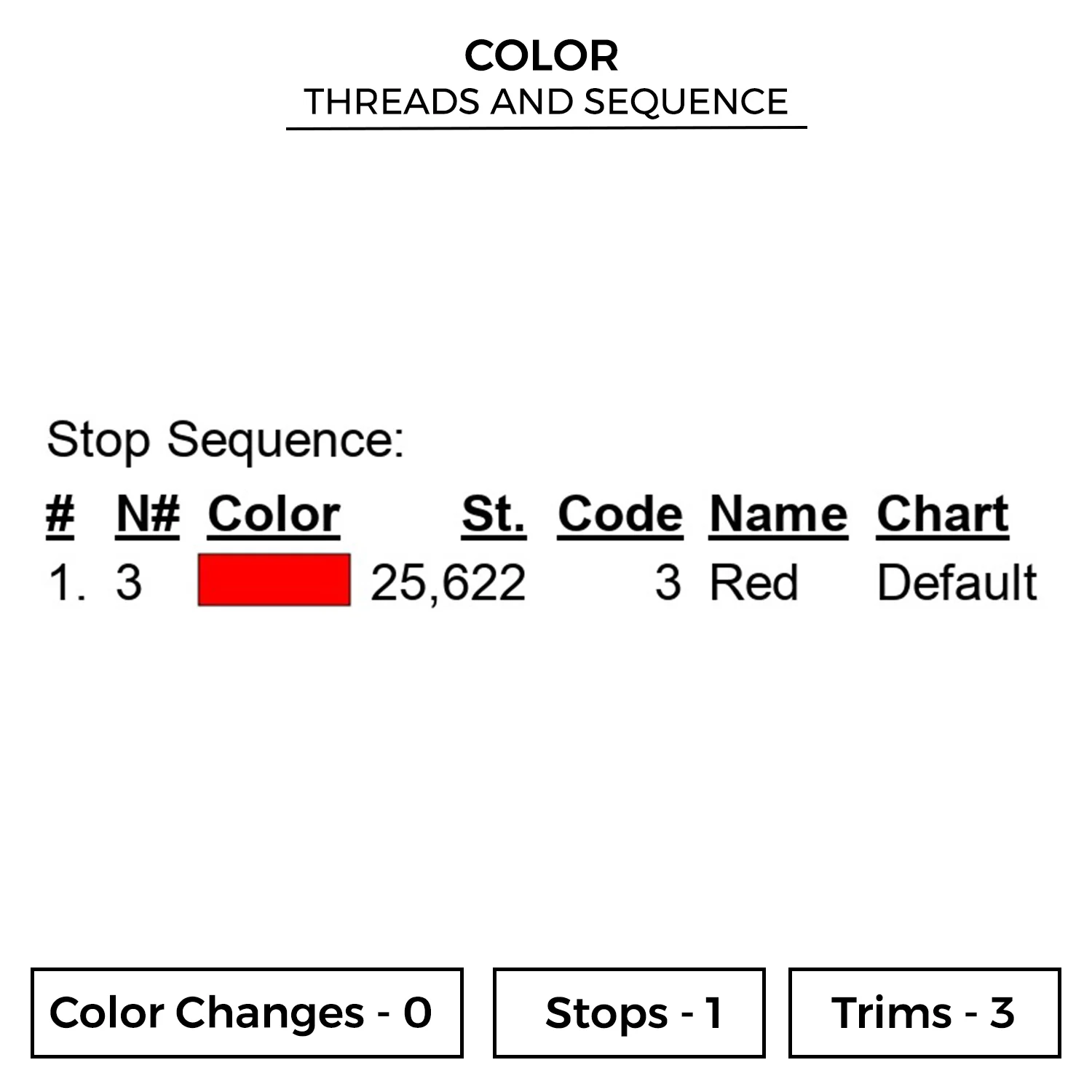Click the Default chart value
Screen dimensions: 1092x1092
[957, 582]
